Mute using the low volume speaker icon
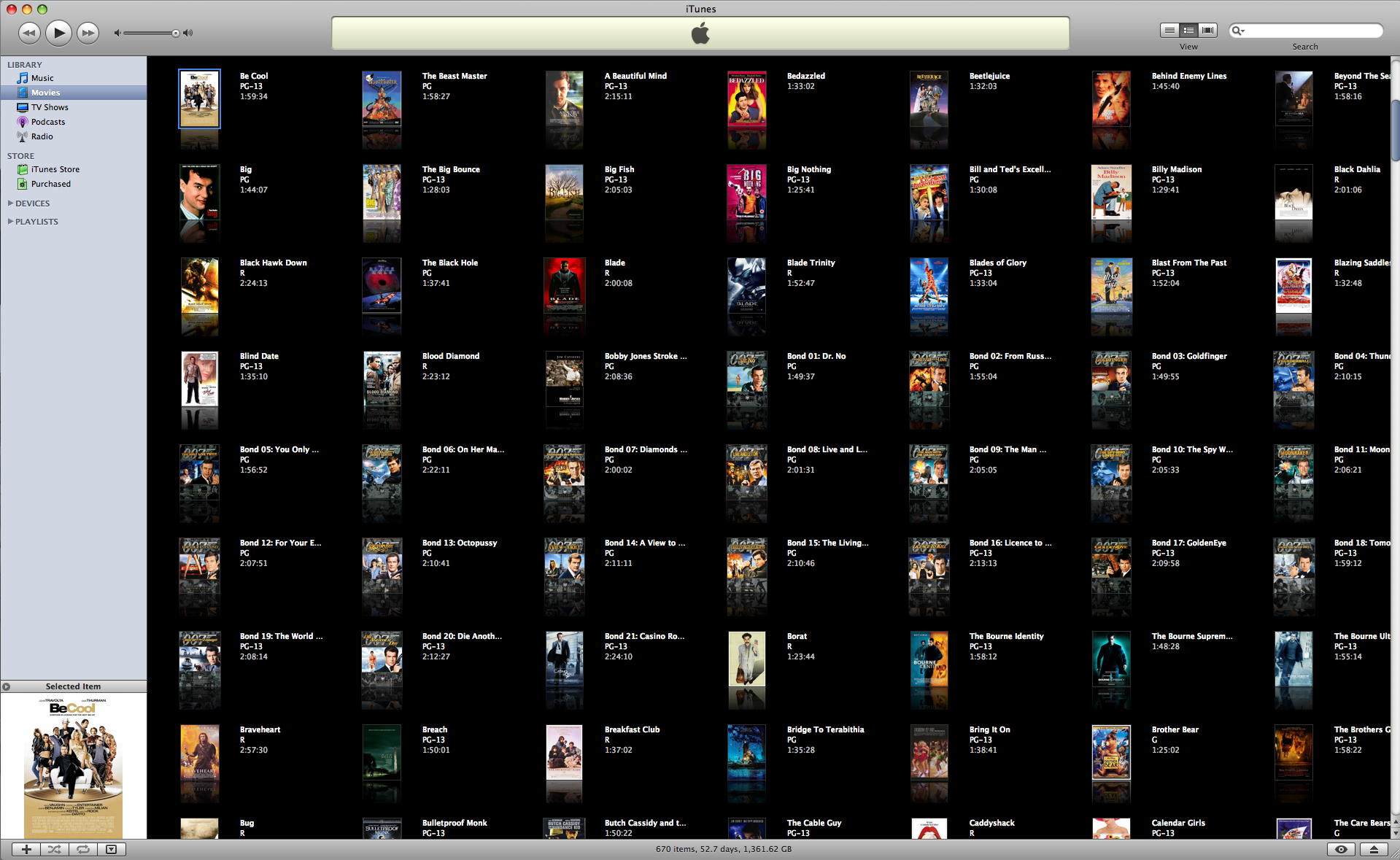This screenshot has height=860, width=1400. click(x=117, y=33)
